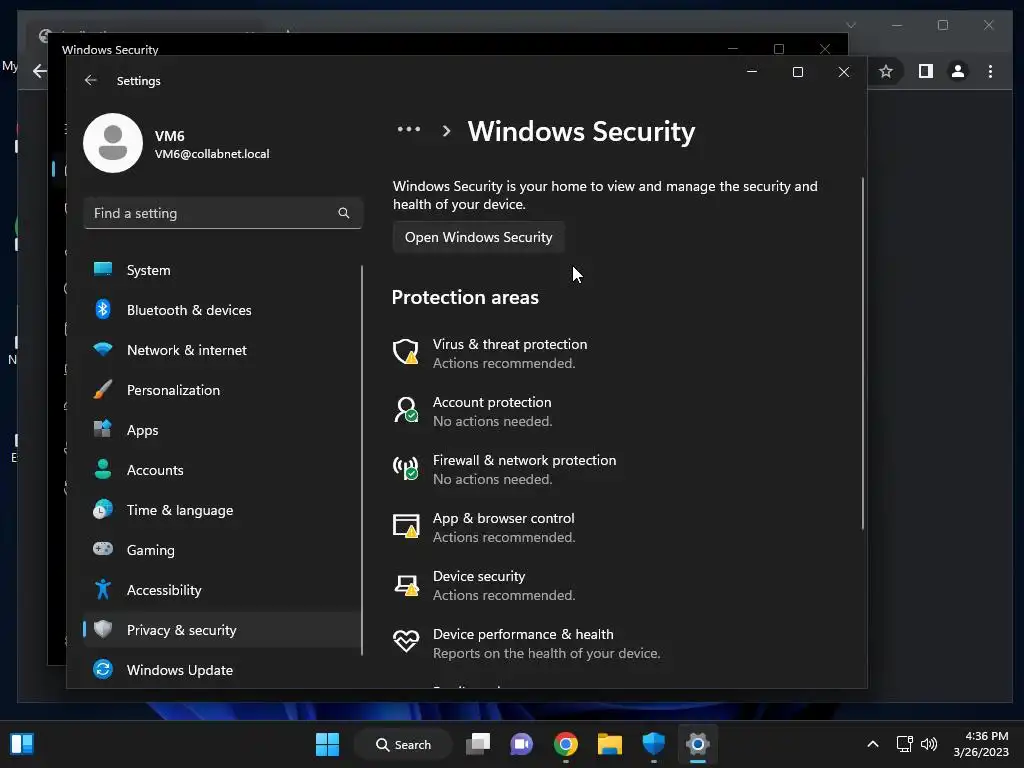The image size is (1024, 768).
Task: Bookmark page with Chrome star icon
Action: pyautogui.click(x=886, y=71)
